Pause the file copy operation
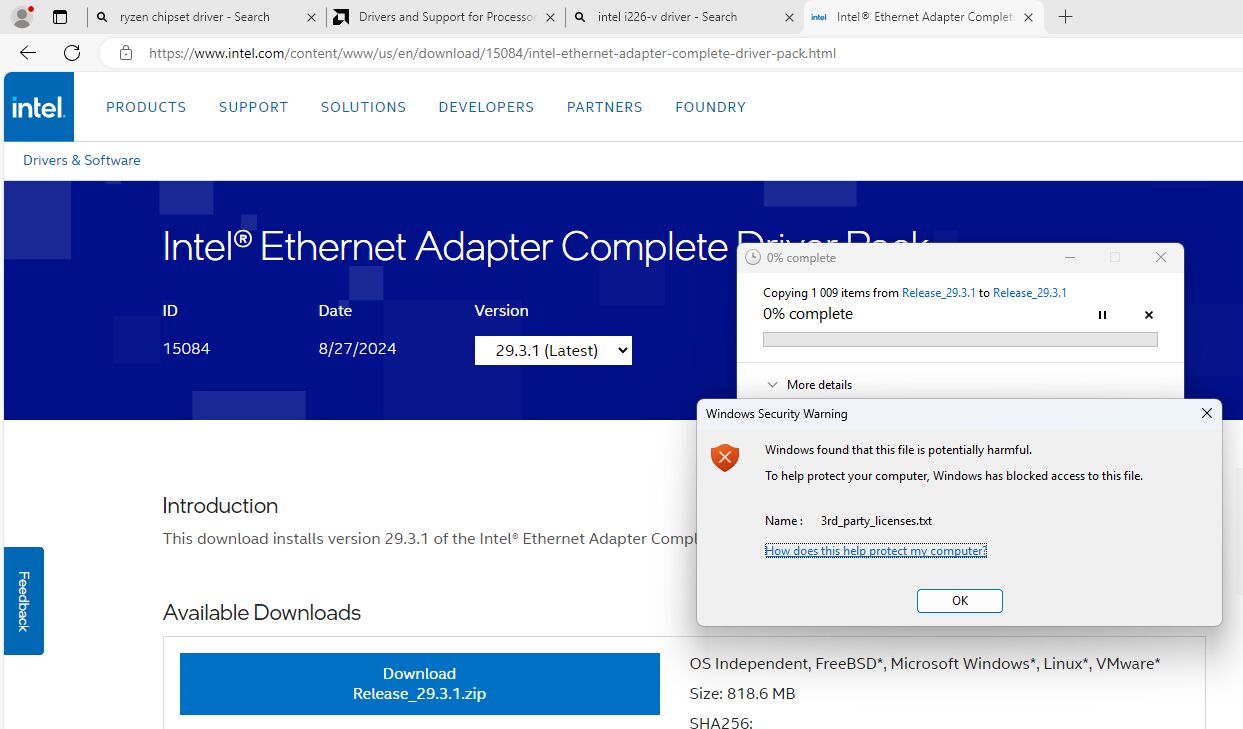Viewport: 1243px width, 729px height. click(1102, 314)
